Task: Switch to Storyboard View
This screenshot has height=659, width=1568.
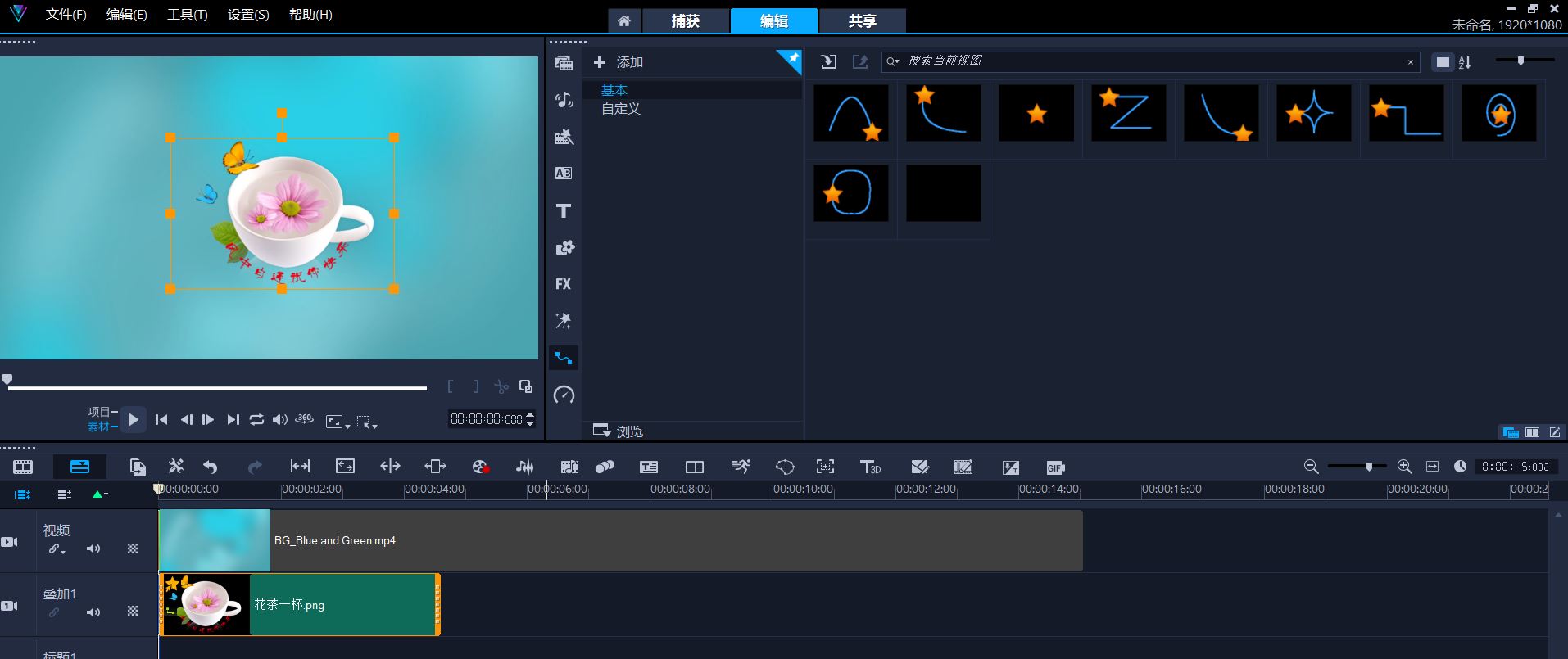Action: (23, 467)
